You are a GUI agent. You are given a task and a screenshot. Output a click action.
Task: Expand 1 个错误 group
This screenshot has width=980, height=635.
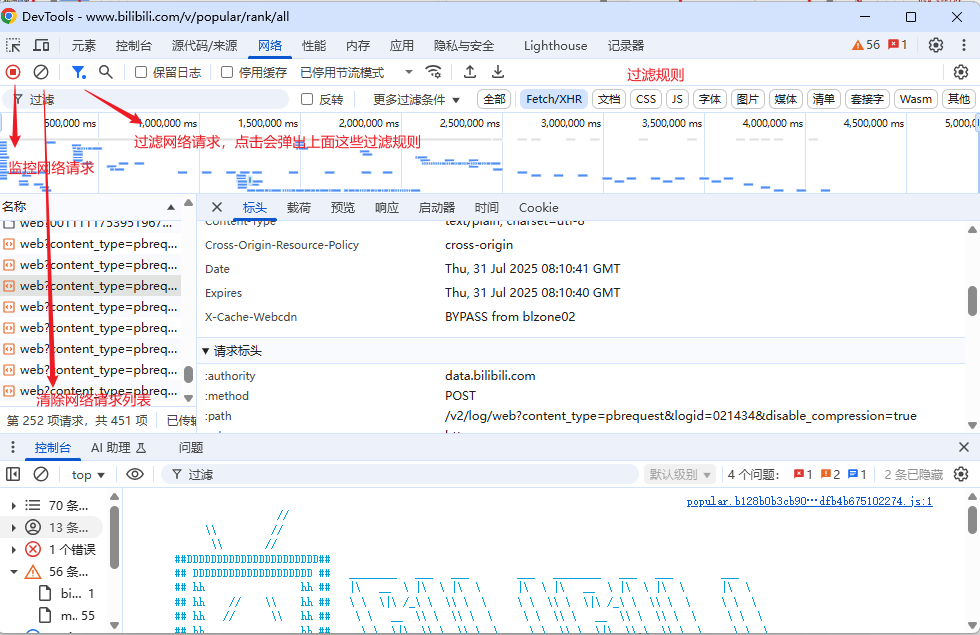pos(13,549)
